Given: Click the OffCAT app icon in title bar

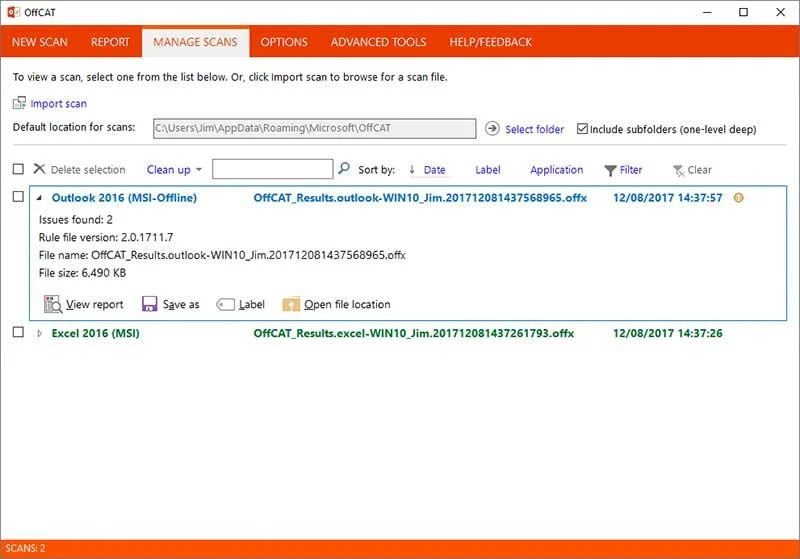Looking at the screenshot, I should tap(14, 12).
